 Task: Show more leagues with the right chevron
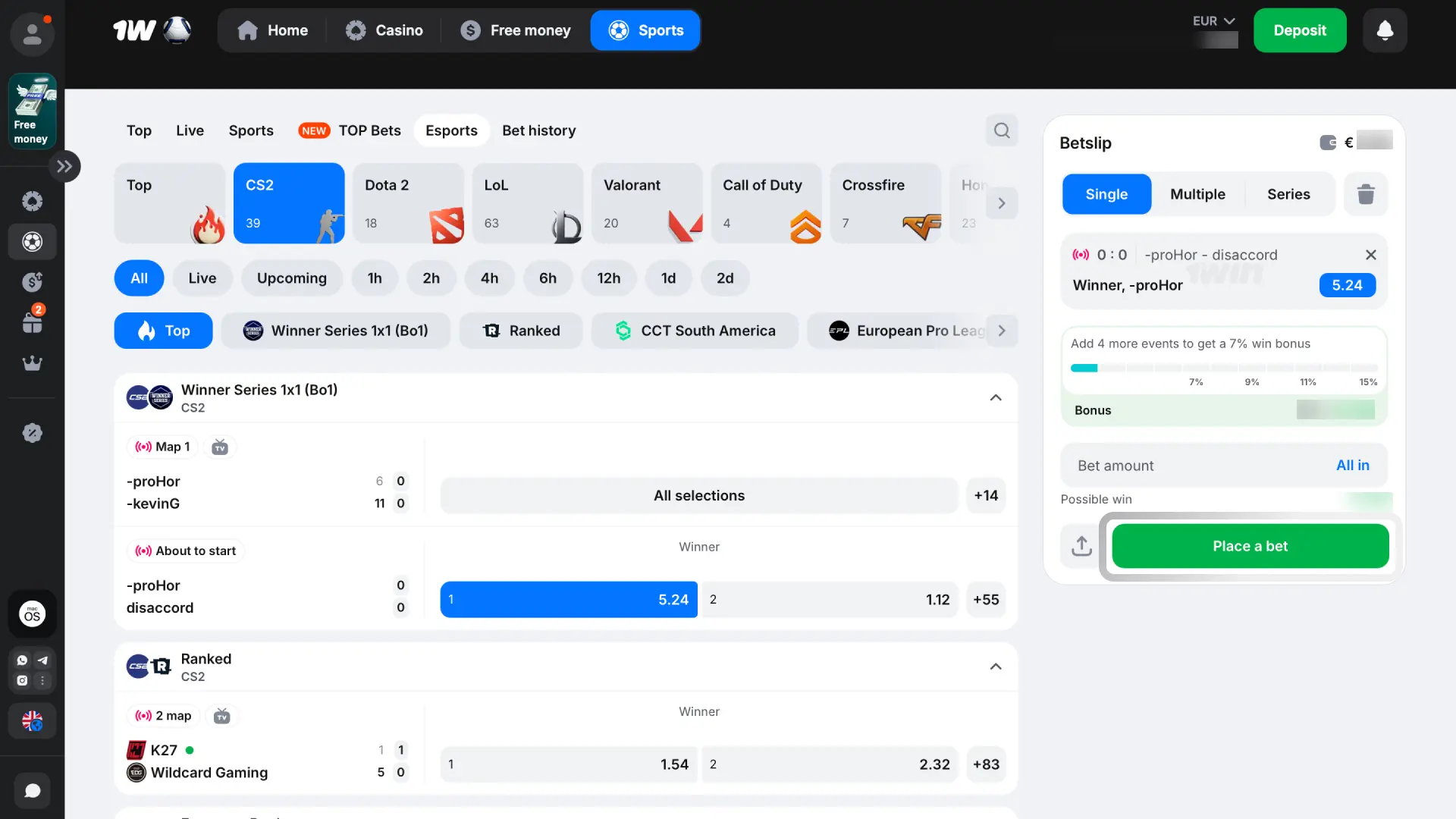(x=1002, y=331)
